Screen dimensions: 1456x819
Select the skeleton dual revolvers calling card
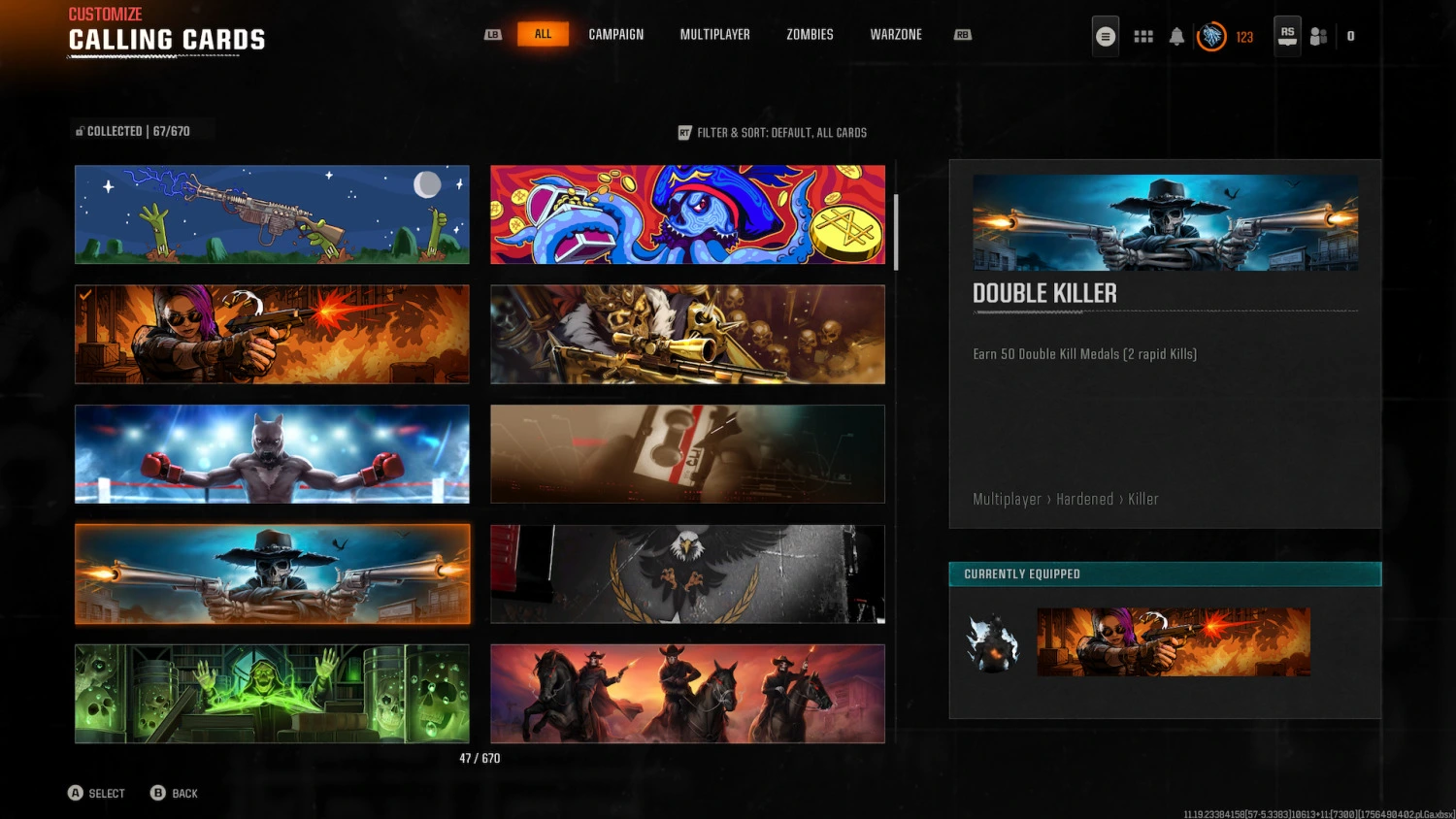tap(272, 574)
